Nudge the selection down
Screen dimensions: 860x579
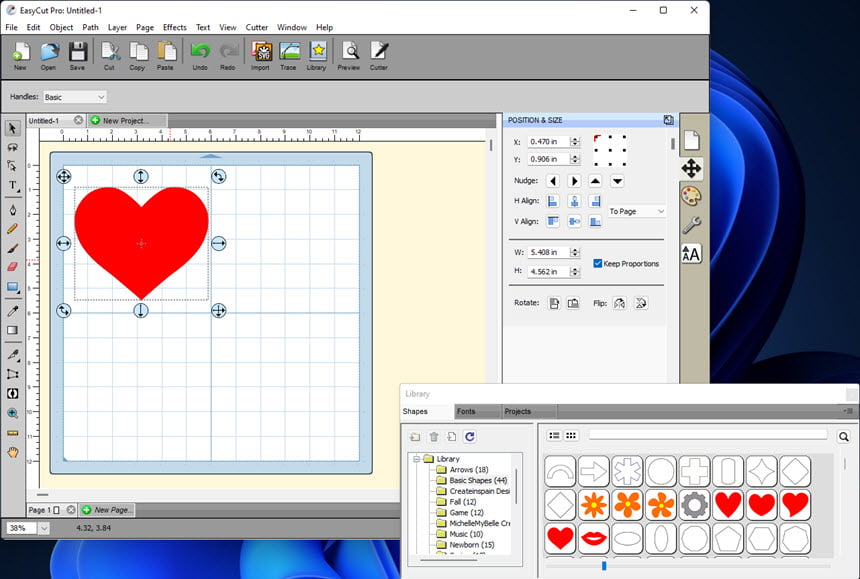coord(617,181)
